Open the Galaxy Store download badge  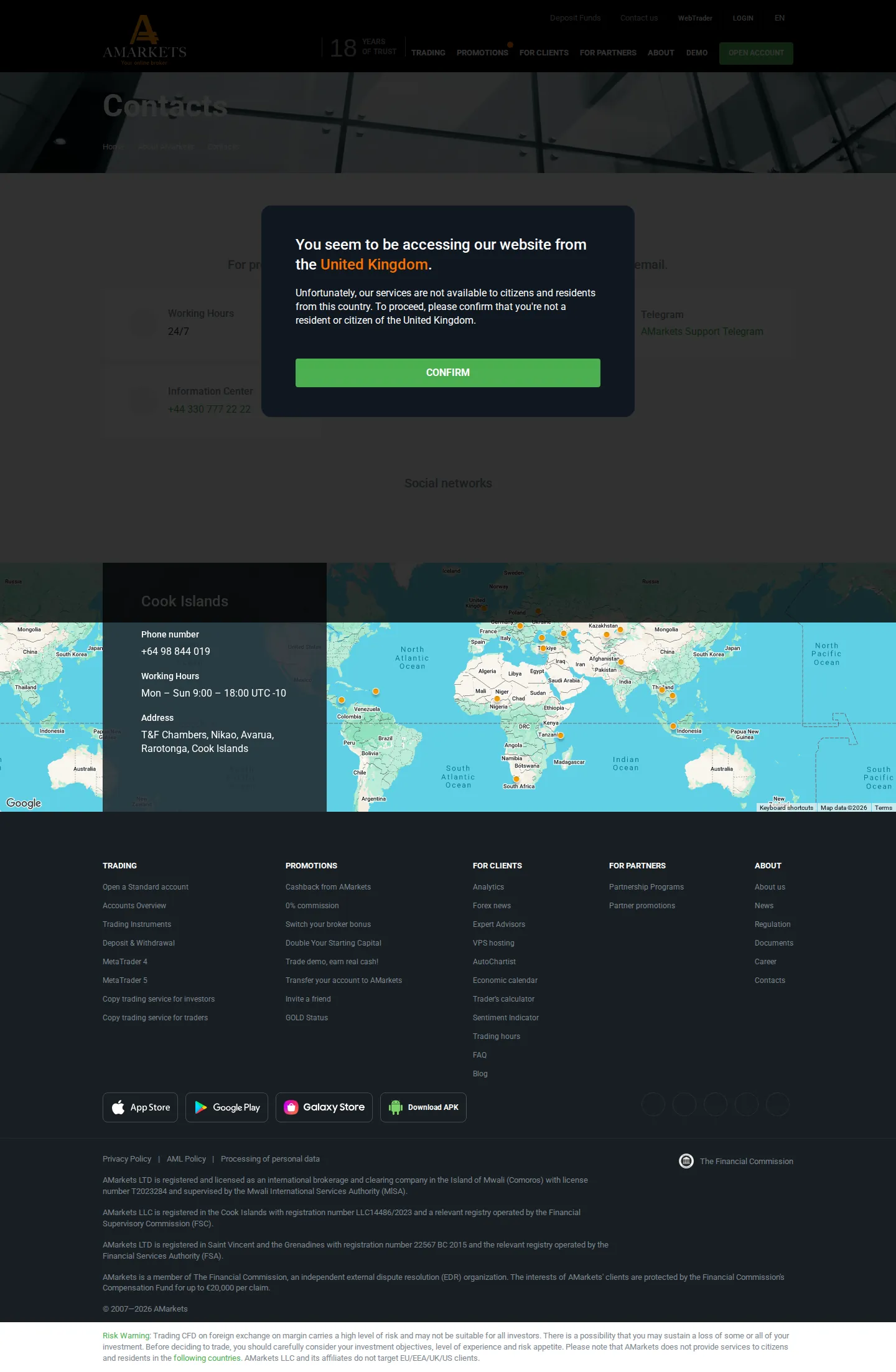[x=324, y=1107]
